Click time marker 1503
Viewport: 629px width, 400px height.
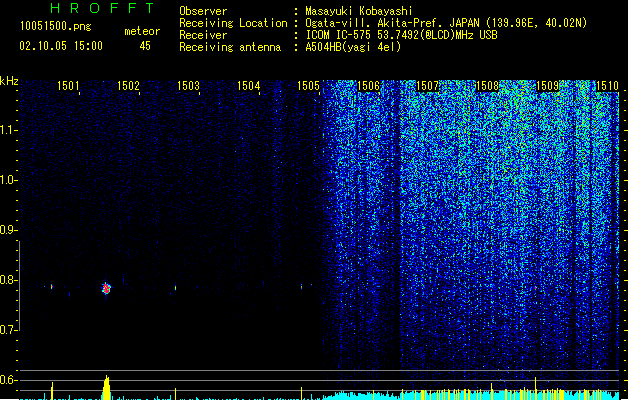pyautogui.click(x=188, y=85)
